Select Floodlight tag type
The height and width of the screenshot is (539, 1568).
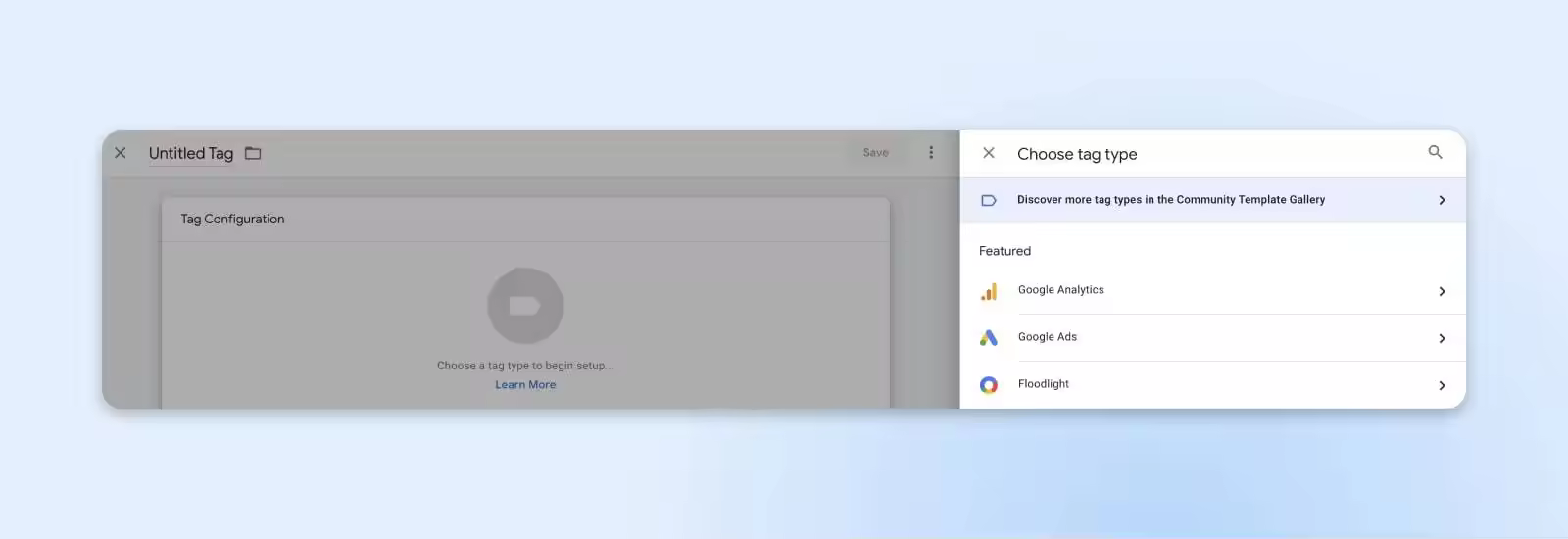point(1213,385)
